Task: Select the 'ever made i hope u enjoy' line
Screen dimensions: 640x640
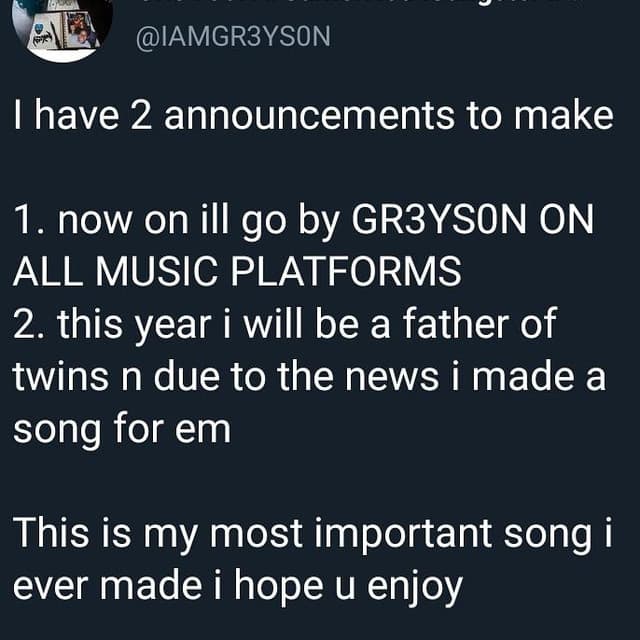Action: click(x=238, y=587)
